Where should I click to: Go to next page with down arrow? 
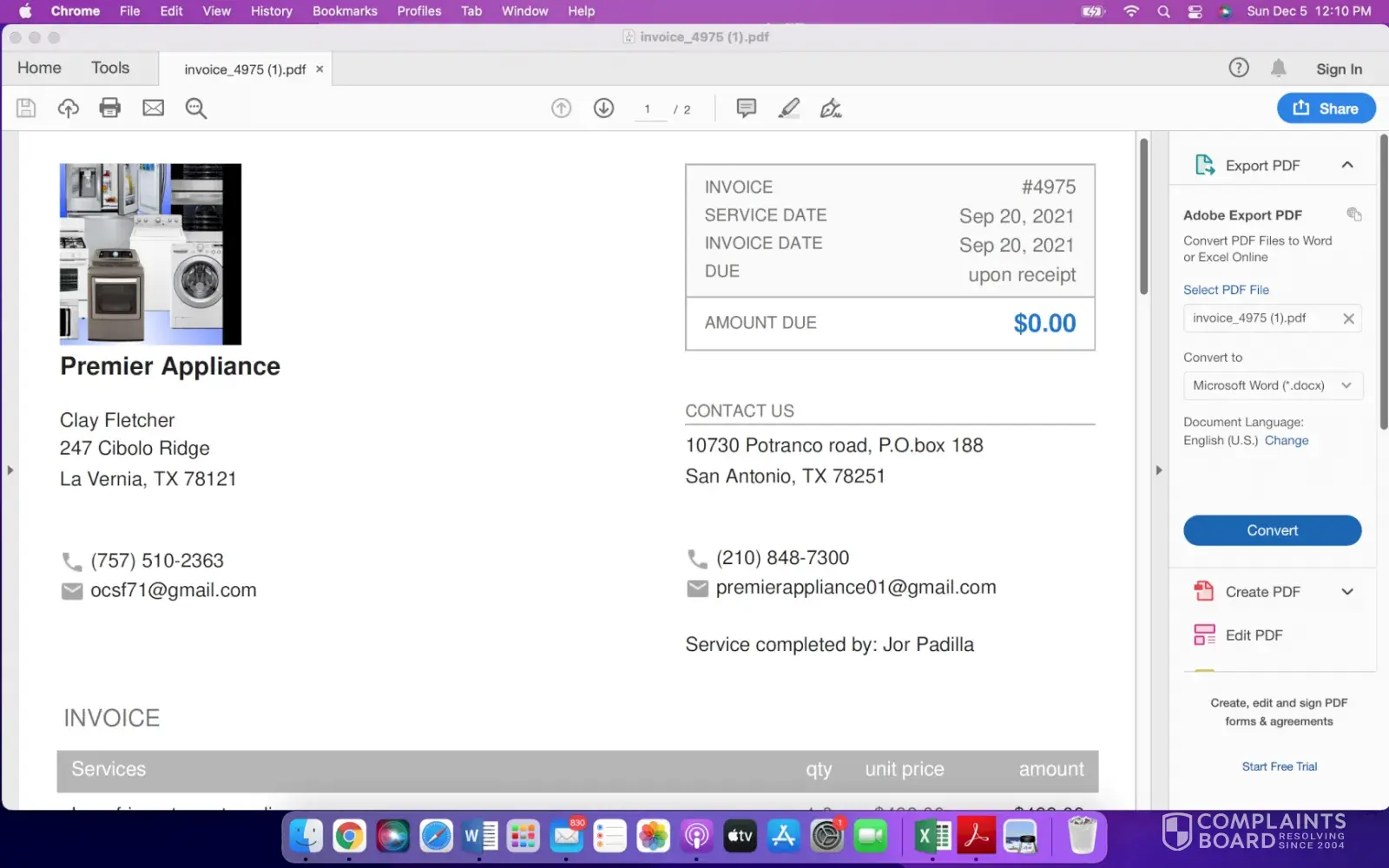(x=603, y=108)
